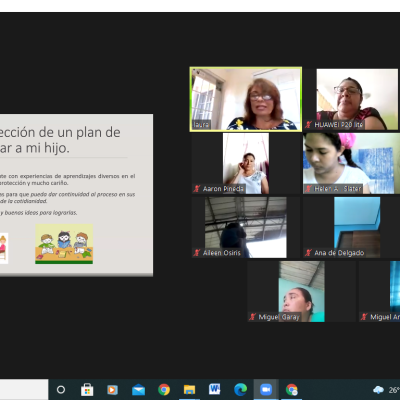The width and height of the screenshot is (400, 400).
Task: Click muted mic icon on Aaron Pineda
Action: point(197,189)
